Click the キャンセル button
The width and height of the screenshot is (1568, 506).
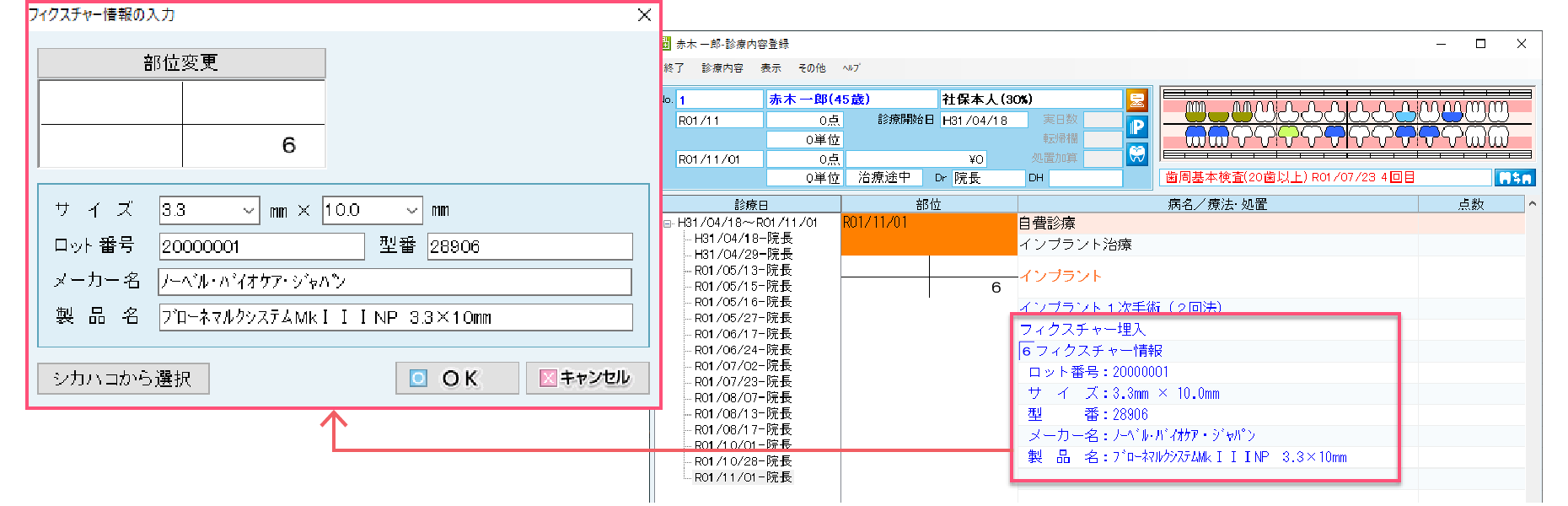pos(588,379)
